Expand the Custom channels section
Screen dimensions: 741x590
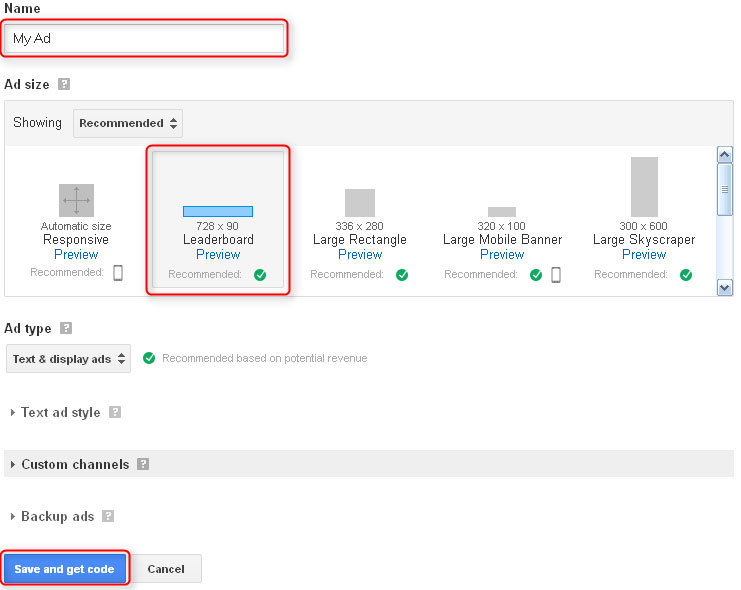click(70, 464)
